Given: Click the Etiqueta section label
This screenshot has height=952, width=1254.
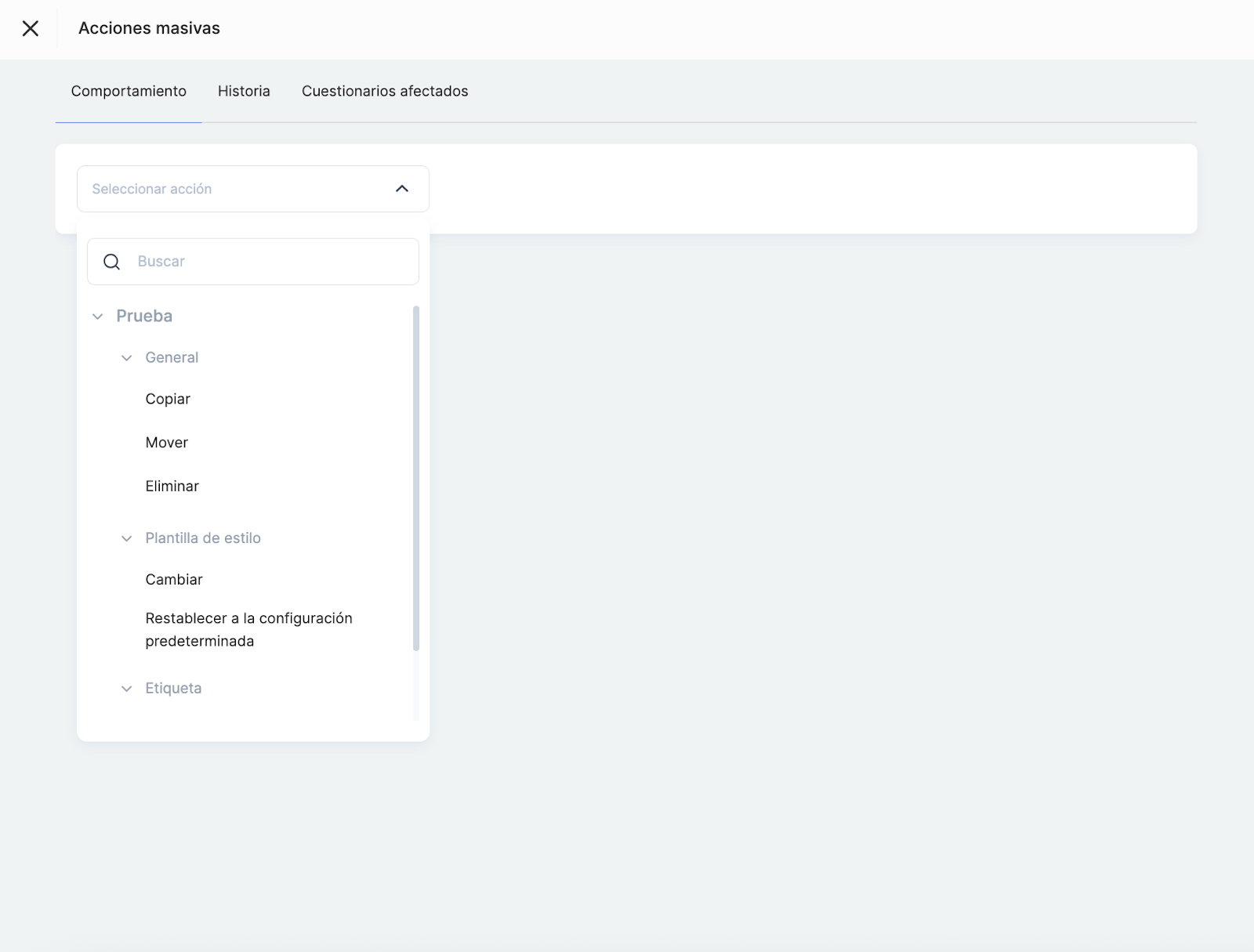Looking at the screenshot, I should click(x=173, y=689).
